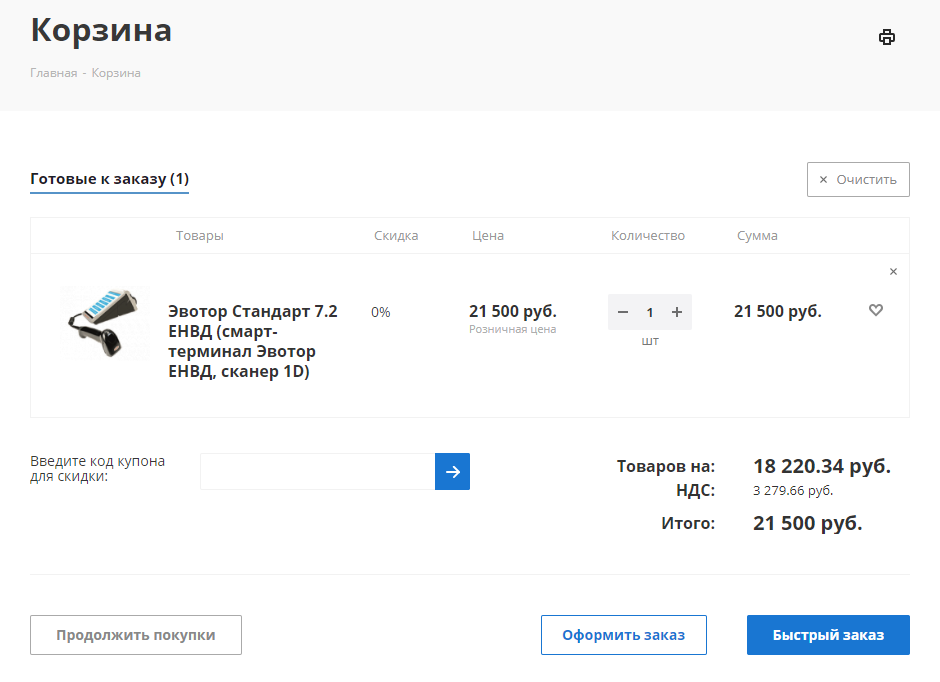This screenshot has width=940, height=682.
Task: Select the Готовые к заказу (1) tab
Action: (x=110, y=179)
